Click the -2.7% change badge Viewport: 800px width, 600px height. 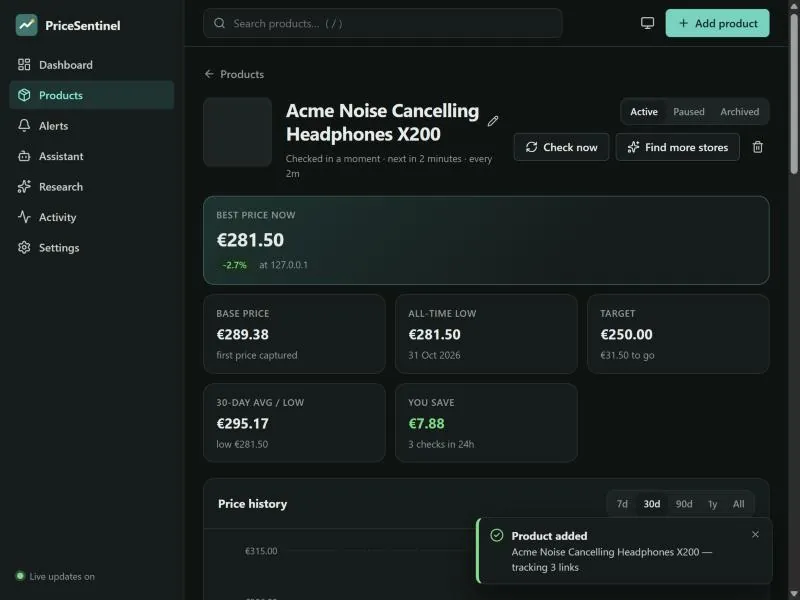click(x=234, y=265)
